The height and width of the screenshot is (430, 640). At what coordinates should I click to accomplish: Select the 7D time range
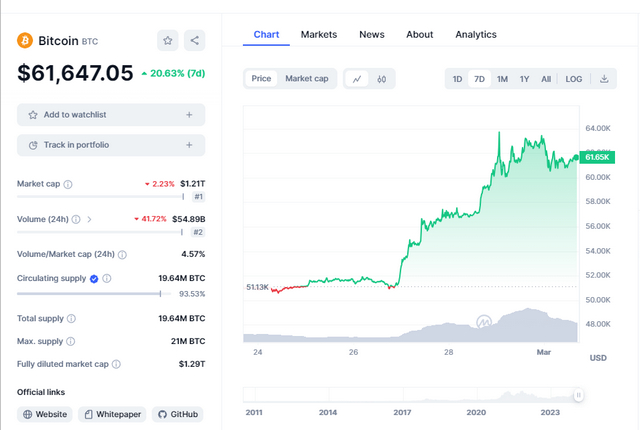pyautogui.click(x=479, y=79)
